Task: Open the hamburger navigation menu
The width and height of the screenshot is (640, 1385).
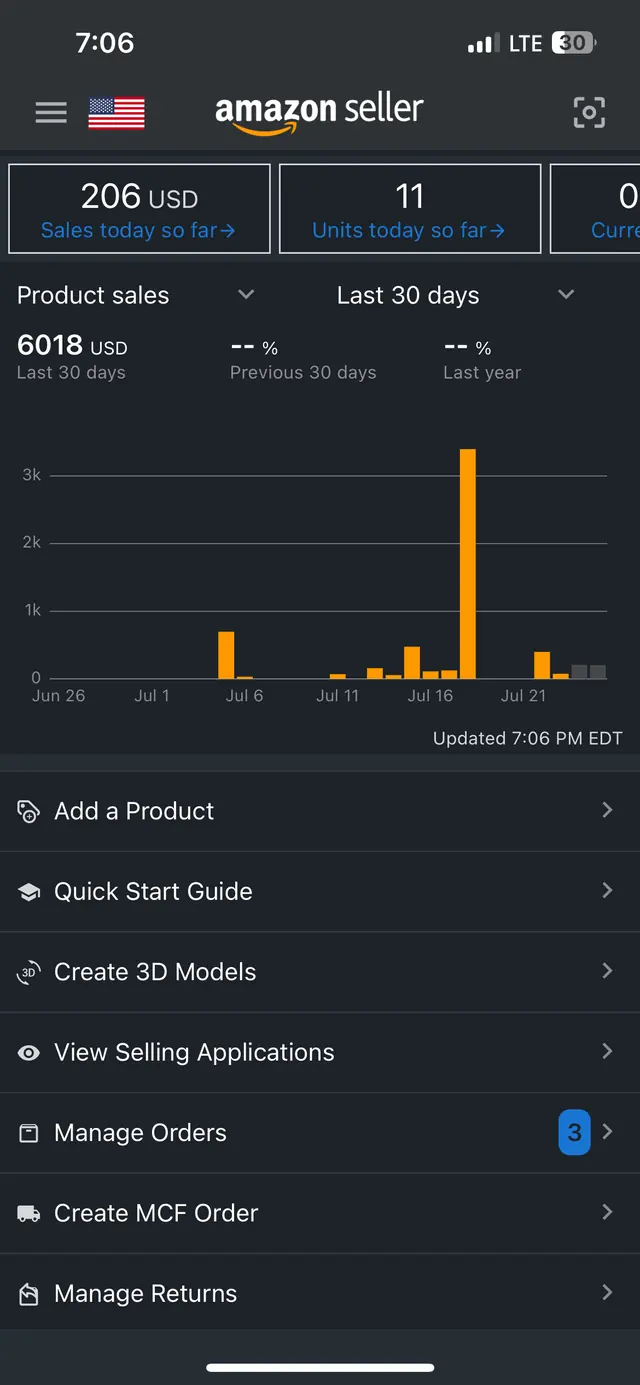Action: click(51, 113)
